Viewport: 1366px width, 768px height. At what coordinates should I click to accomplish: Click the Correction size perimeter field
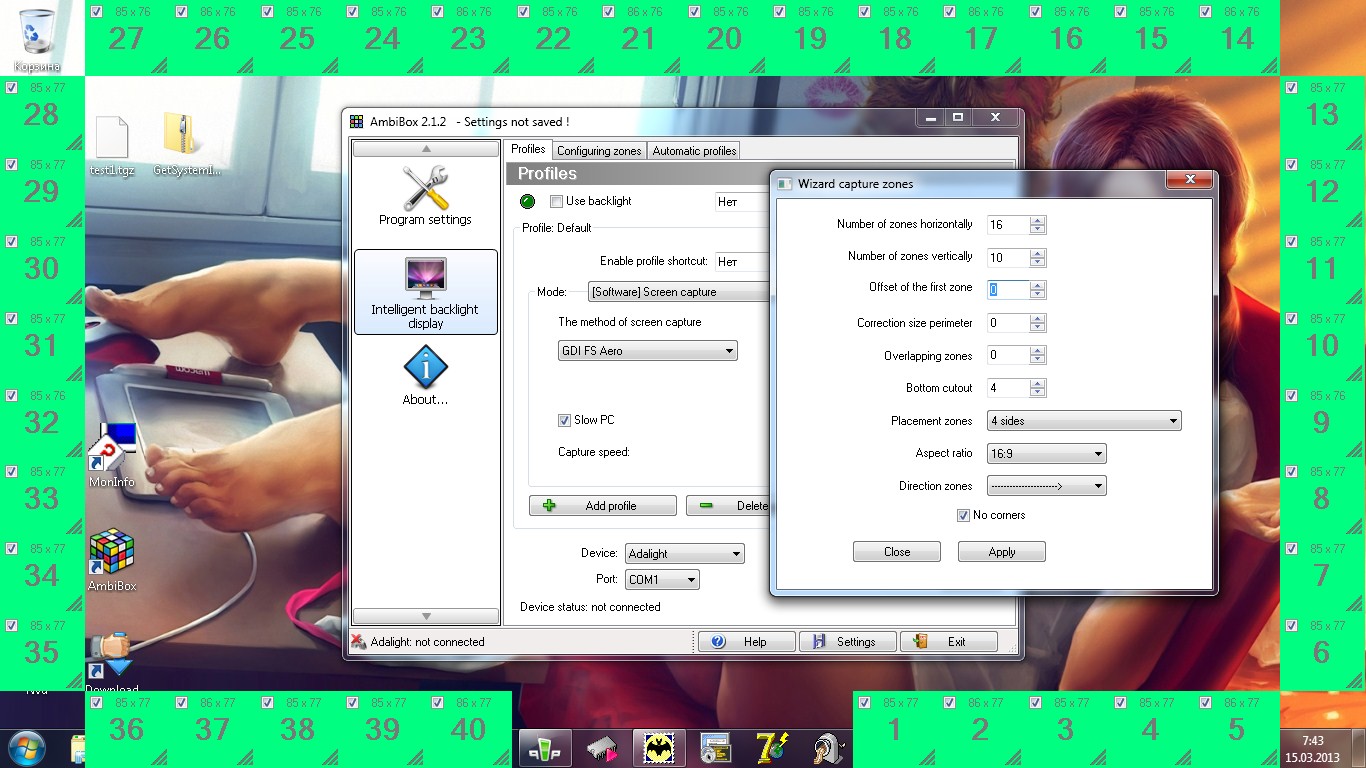[x=1008, y=323]
